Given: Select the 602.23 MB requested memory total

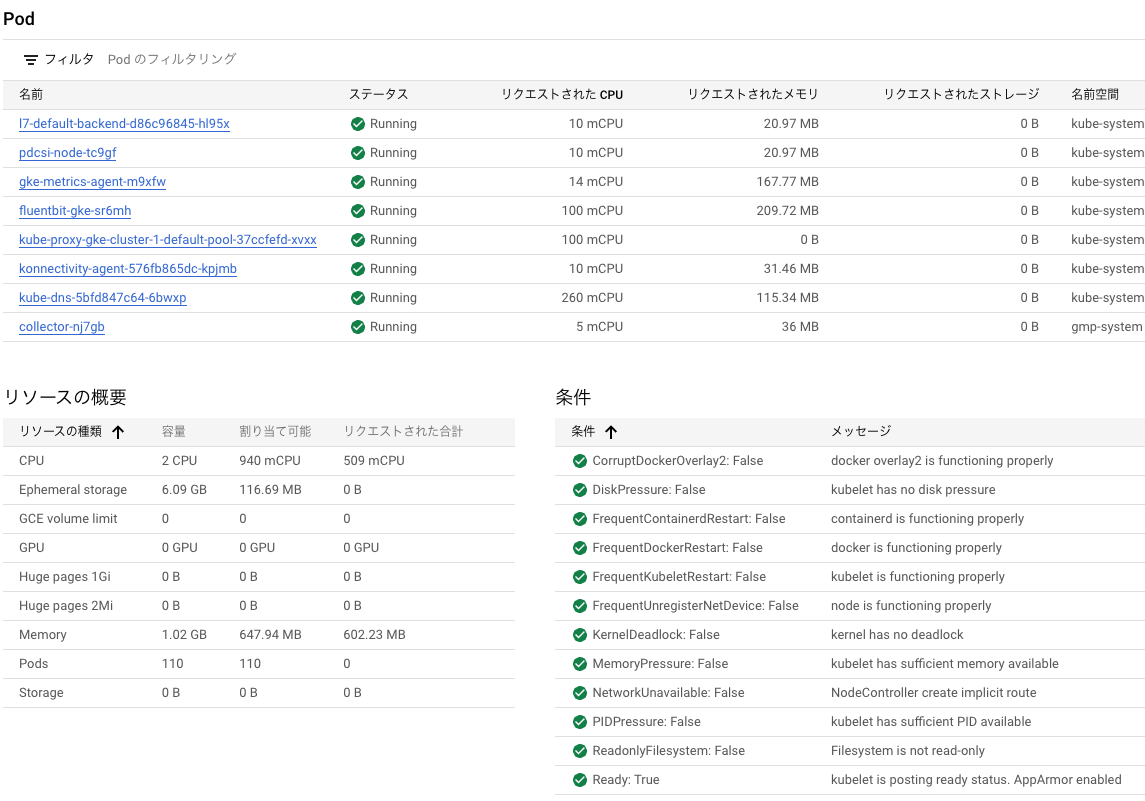Looking at the screenshot, I should [374, 635].
